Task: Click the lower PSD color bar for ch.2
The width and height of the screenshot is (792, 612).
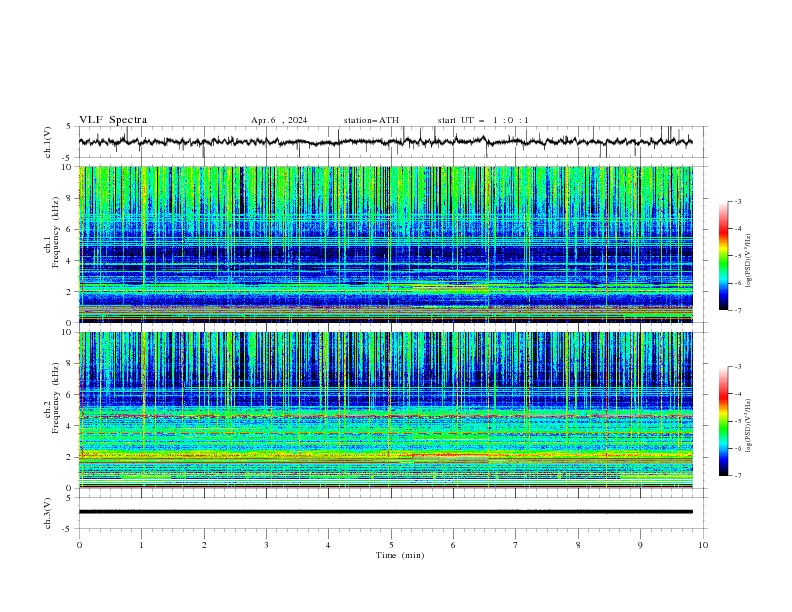Action: (x=723, y=421)
